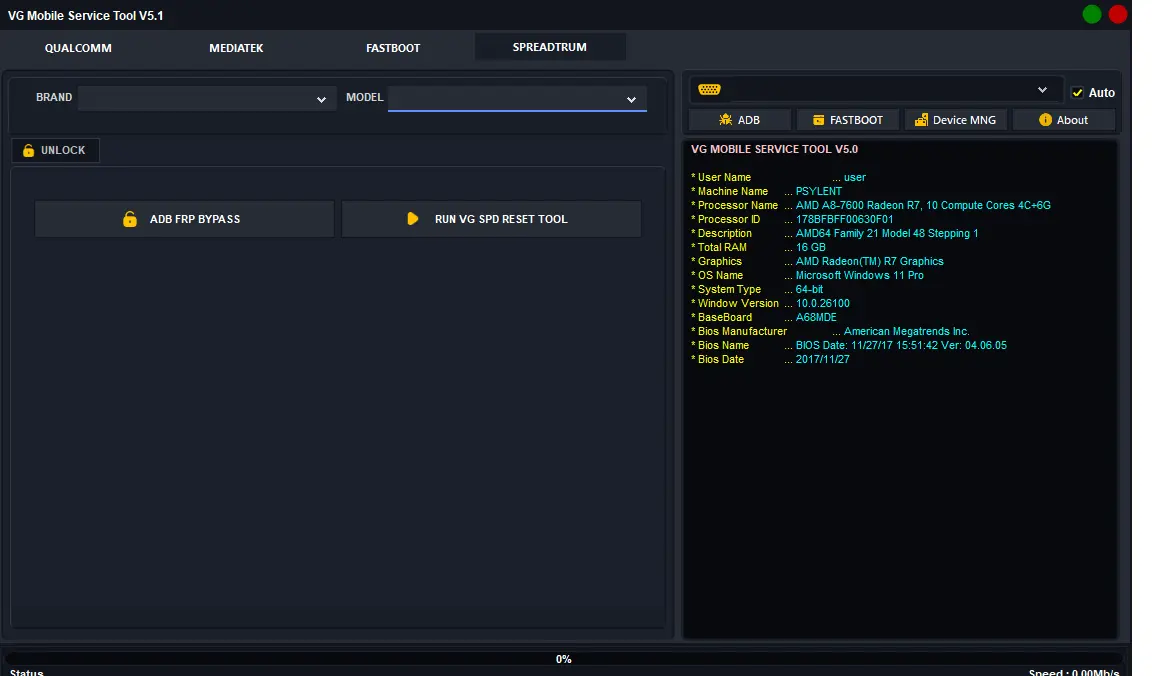Click the Bios Date 2017/11/27 line
The height and width of the screenshot is (676, 1152).
[770, 359]
